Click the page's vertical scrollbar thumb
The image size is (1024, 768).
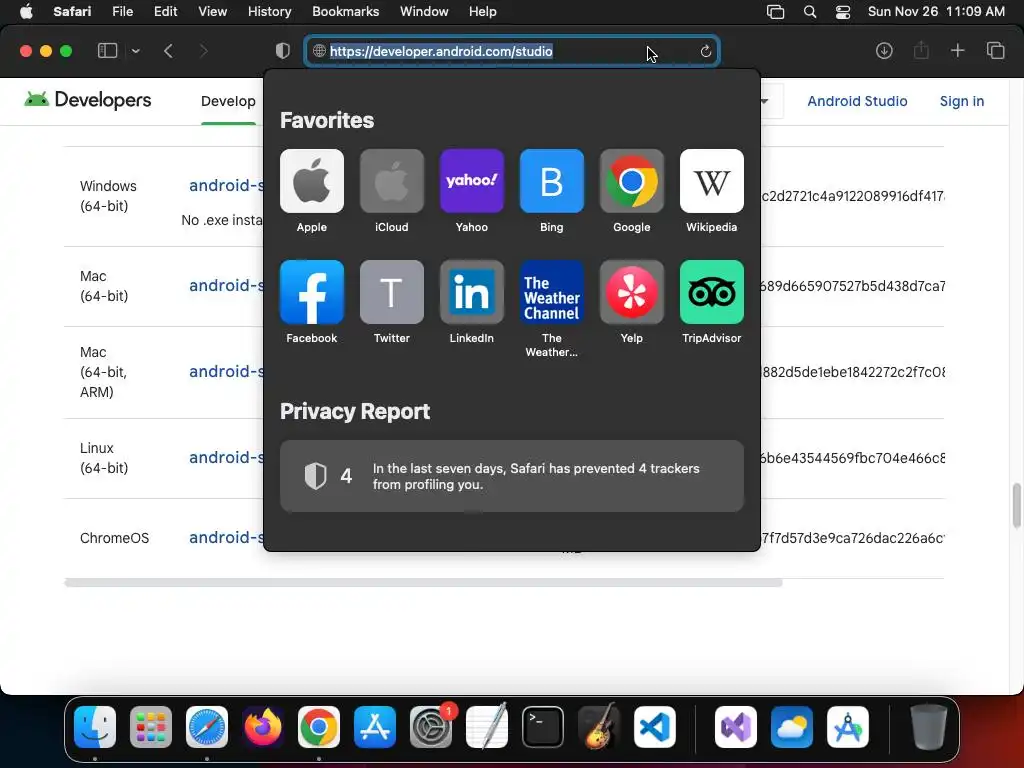[x=1016, y=505]
